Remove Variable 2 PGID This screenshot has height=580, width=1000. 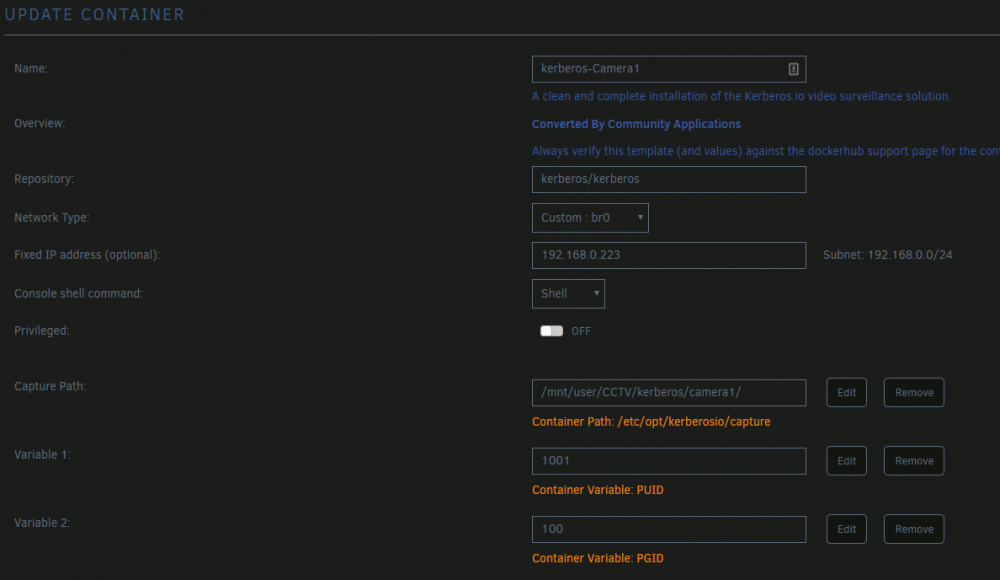(914, 529)
